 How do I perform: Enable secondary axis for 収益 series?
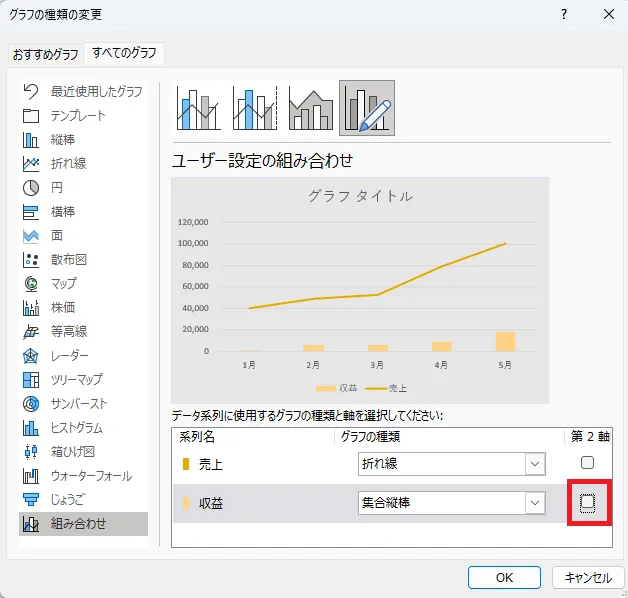coord(587,503)
